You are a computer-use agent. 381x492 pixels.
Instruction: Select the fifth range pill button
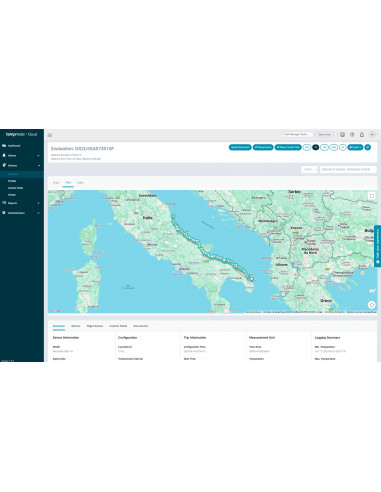coord(343,147)
